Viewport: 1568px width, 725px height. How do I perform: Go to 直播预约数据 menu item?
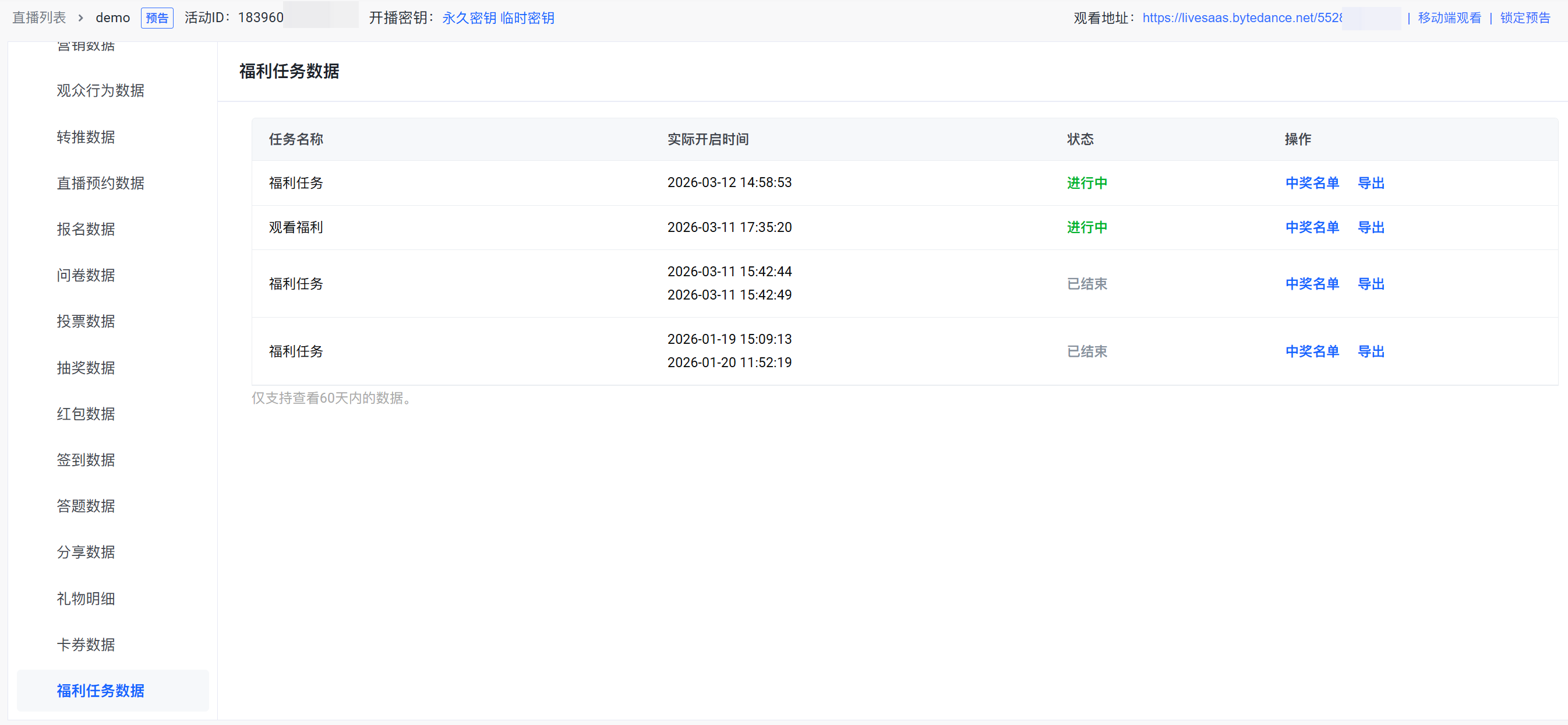tap(100, 183)
